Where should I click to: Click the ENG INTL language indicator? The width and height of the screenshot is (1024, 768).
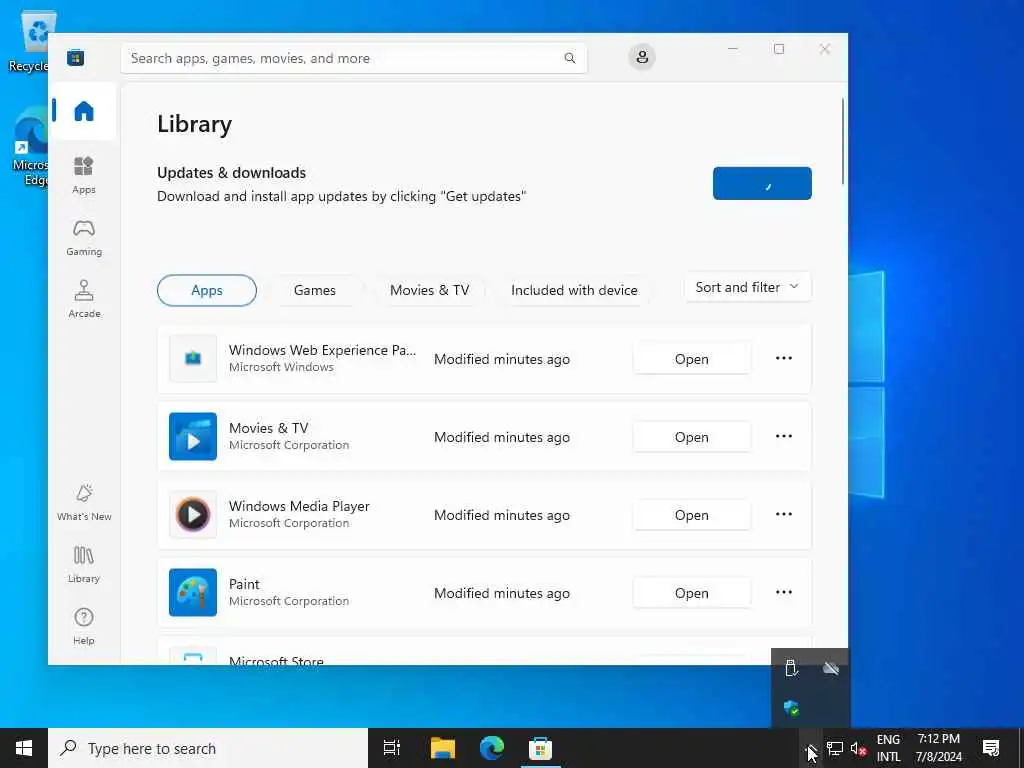[888, 748]
